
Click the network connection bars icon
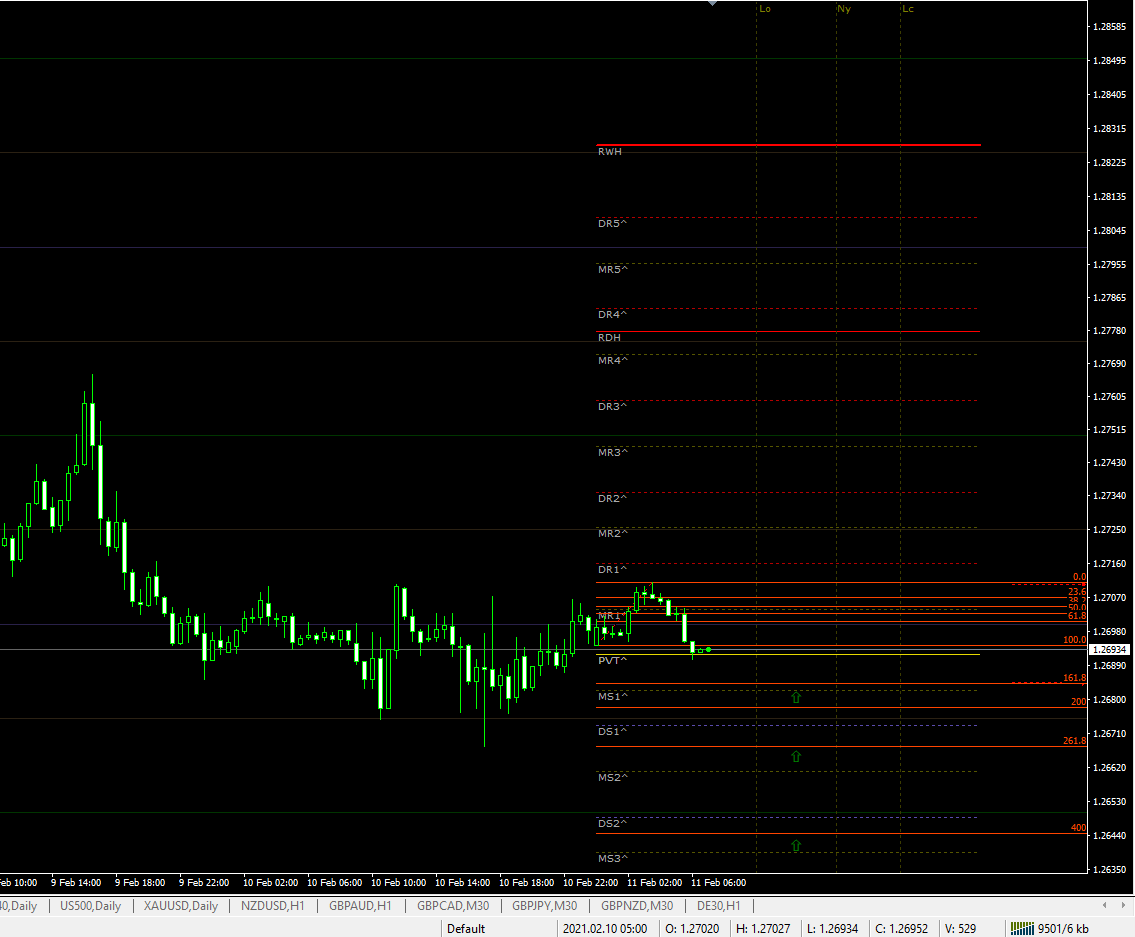coord(1022,928)
